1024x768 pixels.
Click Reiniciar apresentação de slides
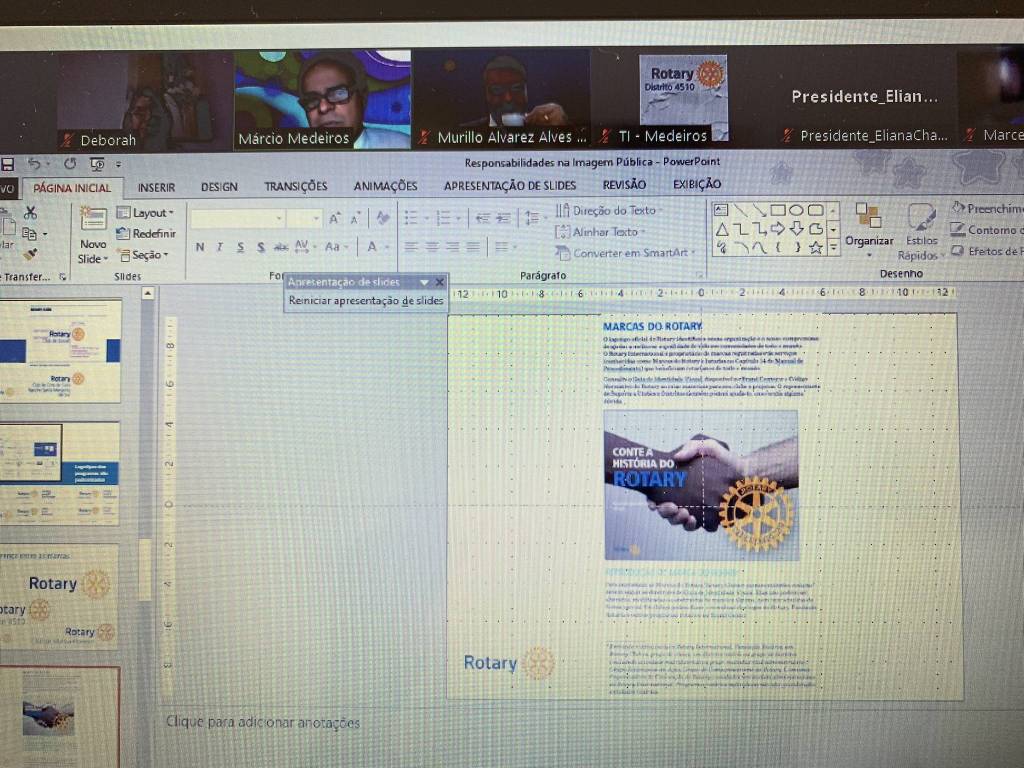[x=365, y=300]
